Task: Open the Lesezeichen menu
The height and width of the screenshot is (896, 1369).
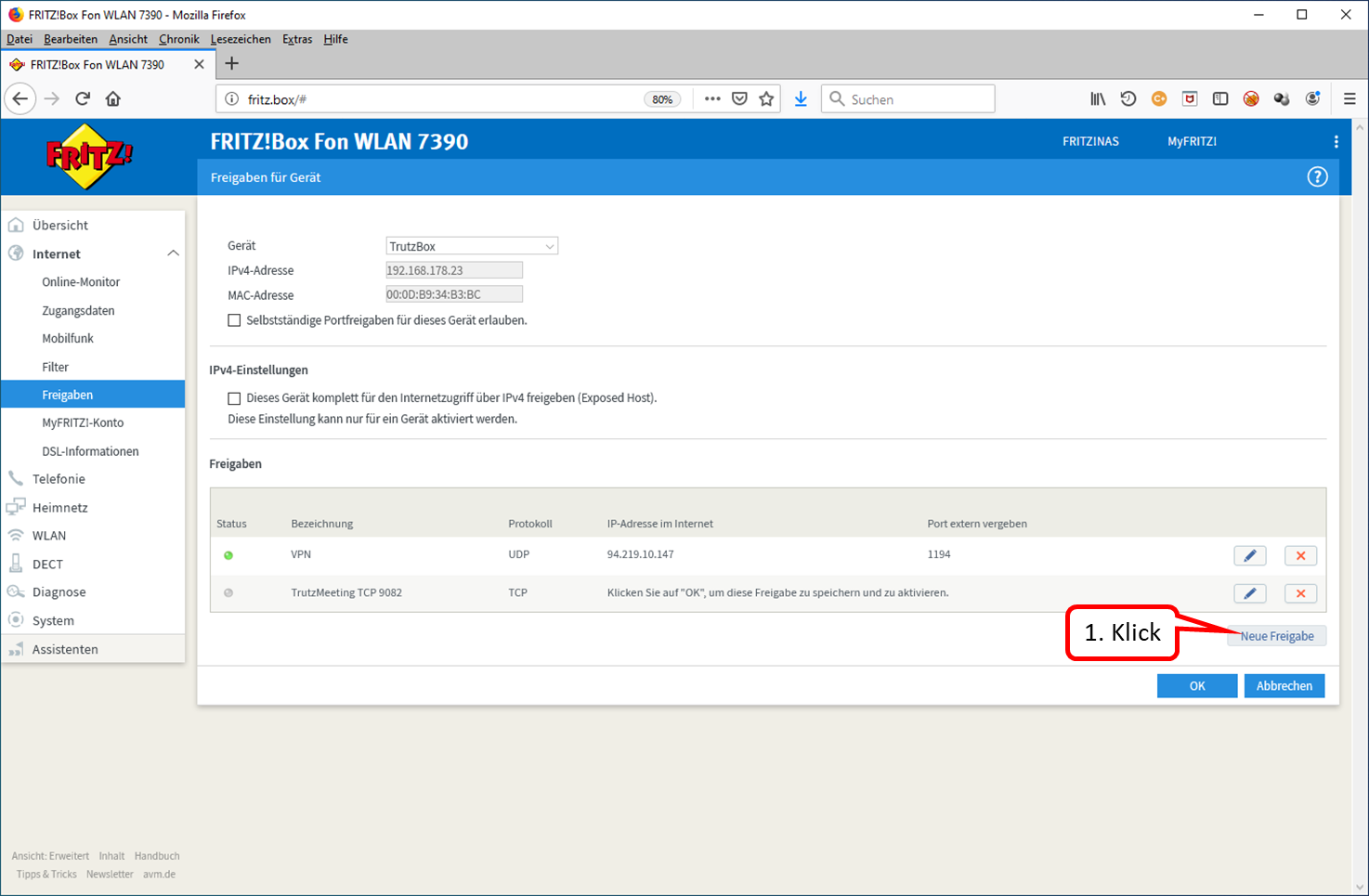Action: coord(241,39)
